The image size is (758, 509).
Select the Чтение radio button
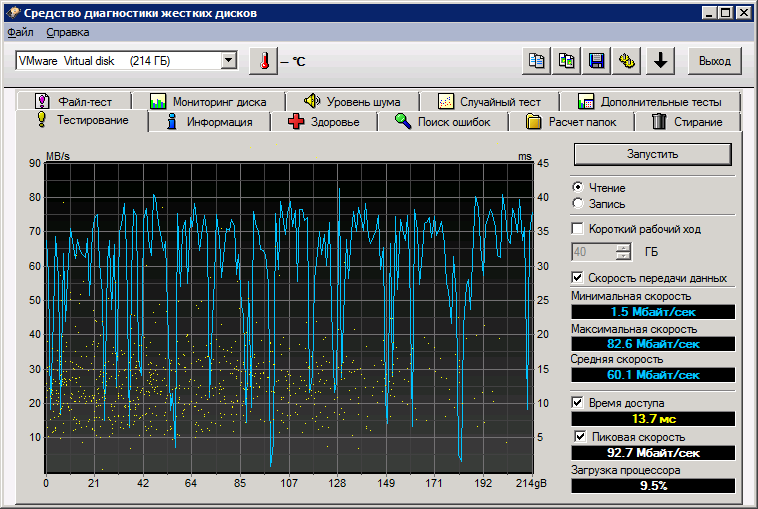[x=578, y=188]
